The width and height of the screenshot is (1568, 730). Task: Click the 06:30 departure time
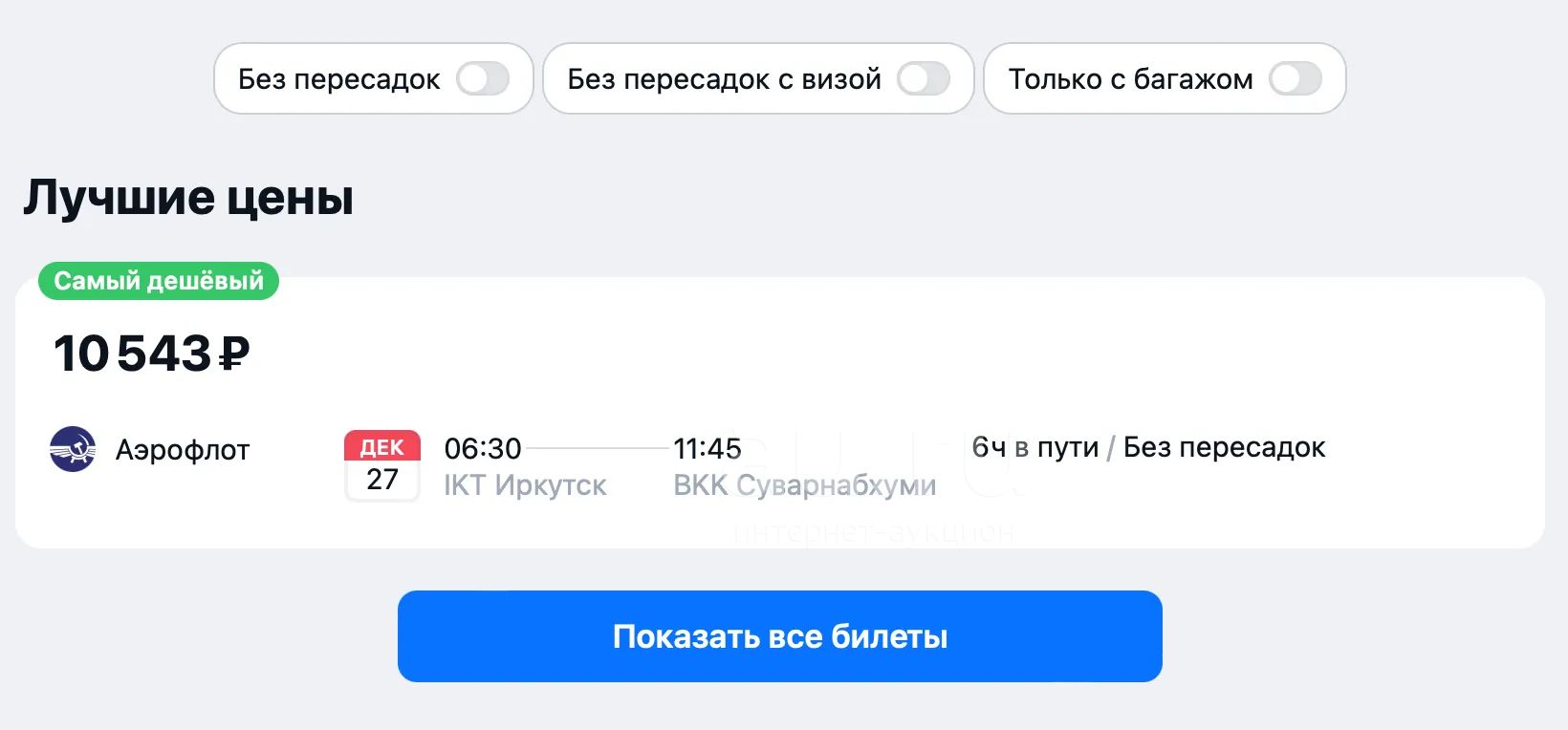tap(483, 448)
